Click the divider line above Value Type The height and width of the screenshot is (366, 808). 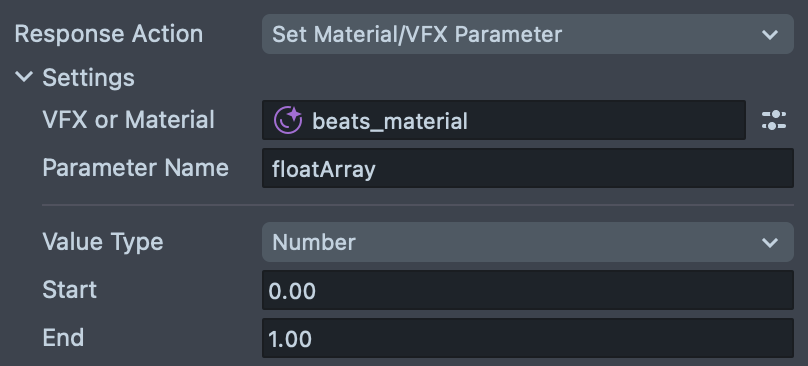coord(418,205)
